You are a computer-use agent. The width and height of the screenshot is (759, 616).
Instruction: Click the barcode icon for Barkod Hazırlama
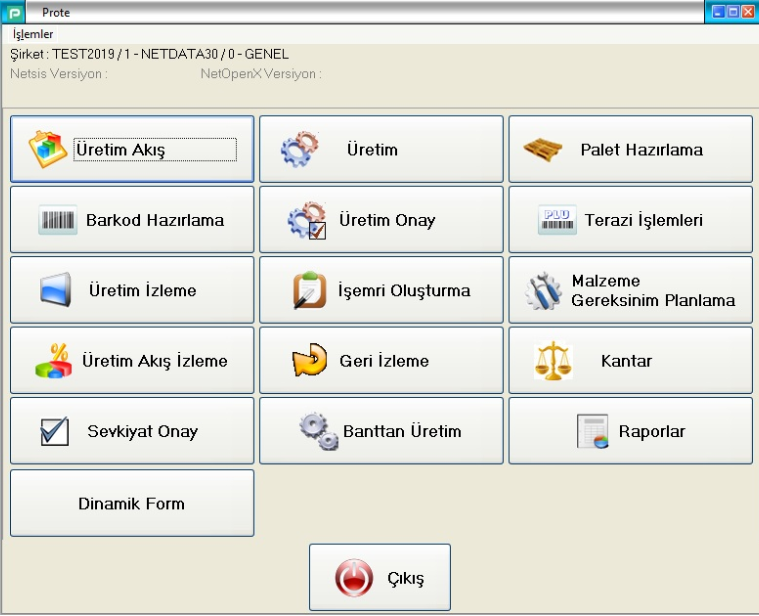pos(58,220)
